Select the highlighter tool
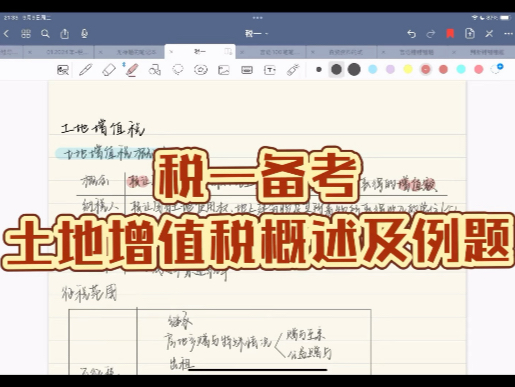This screenshot has height=387, width=515. (x=132, y=70)
